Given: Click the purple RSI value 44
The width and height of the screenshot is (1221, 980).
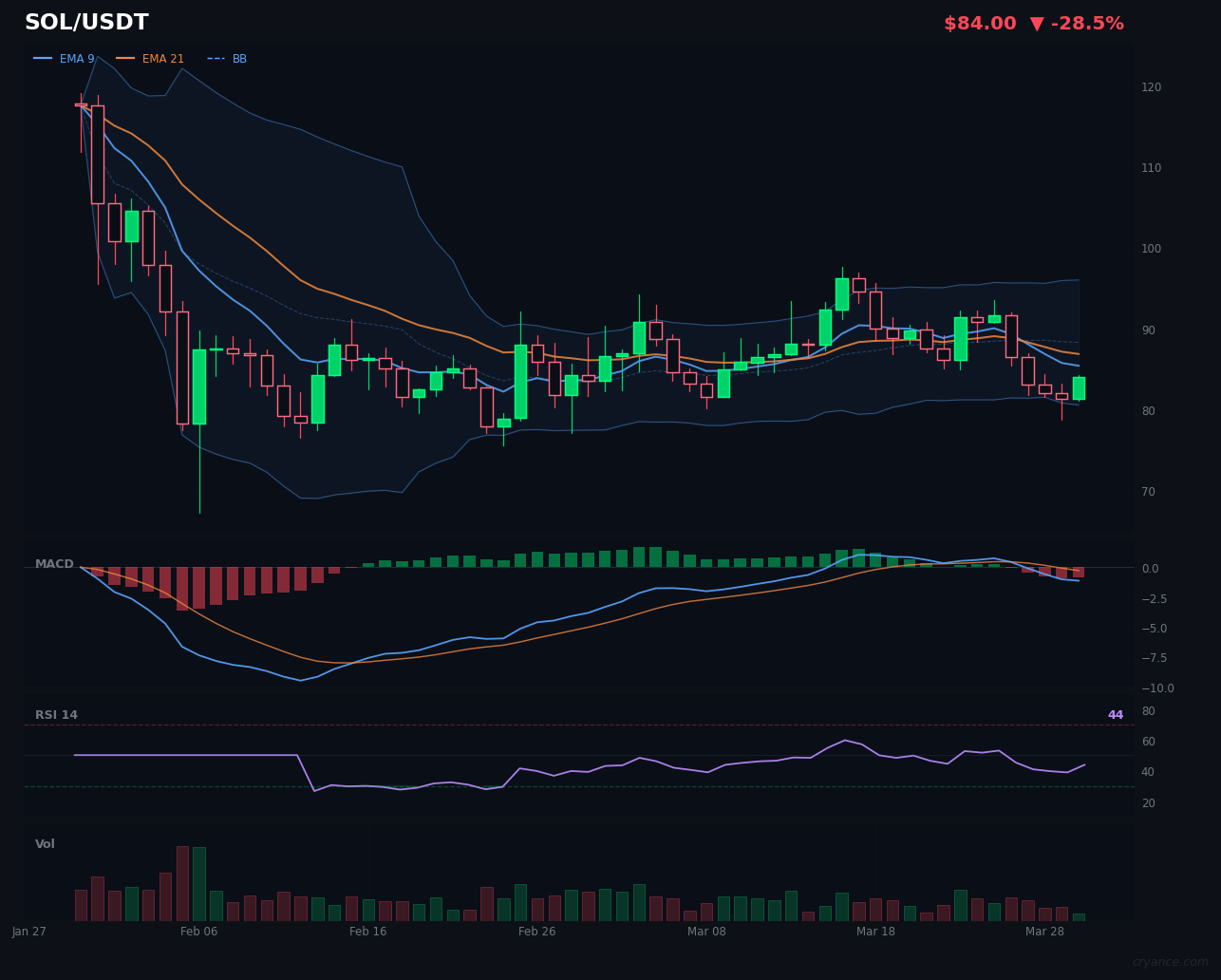Looking at the screenshot, I should [x=1116, y=714].
